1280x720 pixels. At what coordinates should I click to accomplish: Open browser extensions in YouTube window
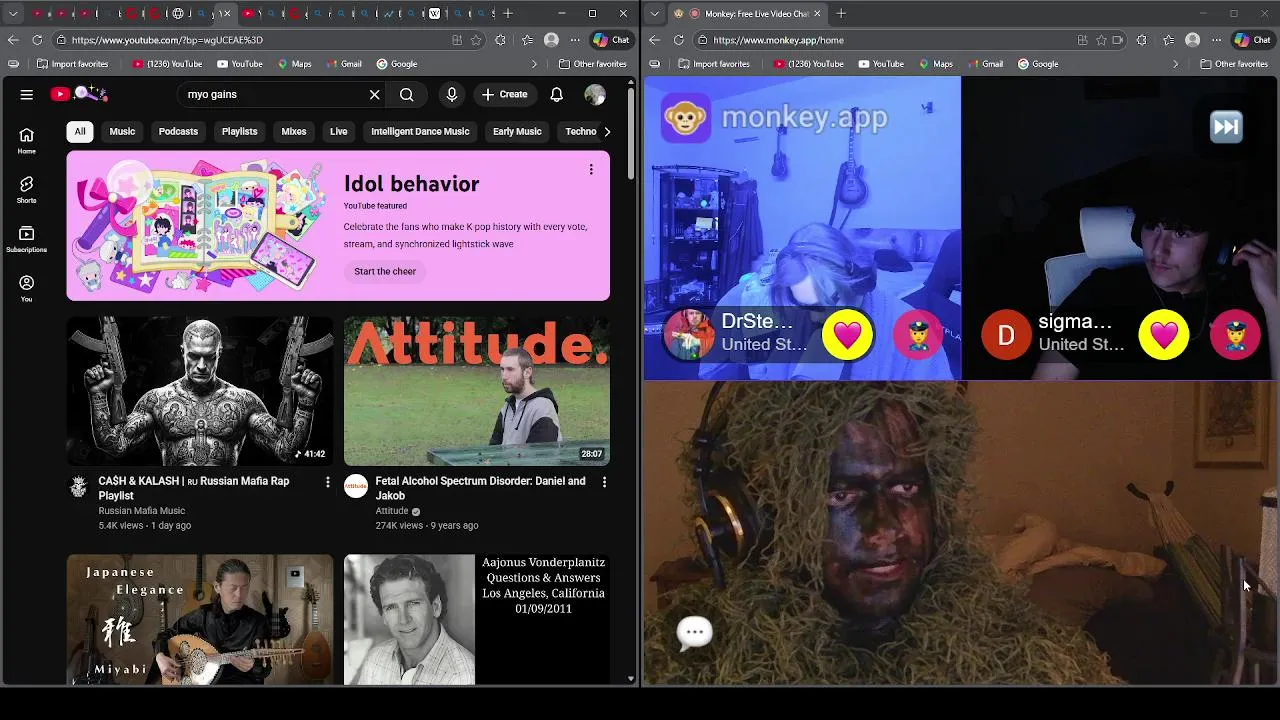[500, 40]
